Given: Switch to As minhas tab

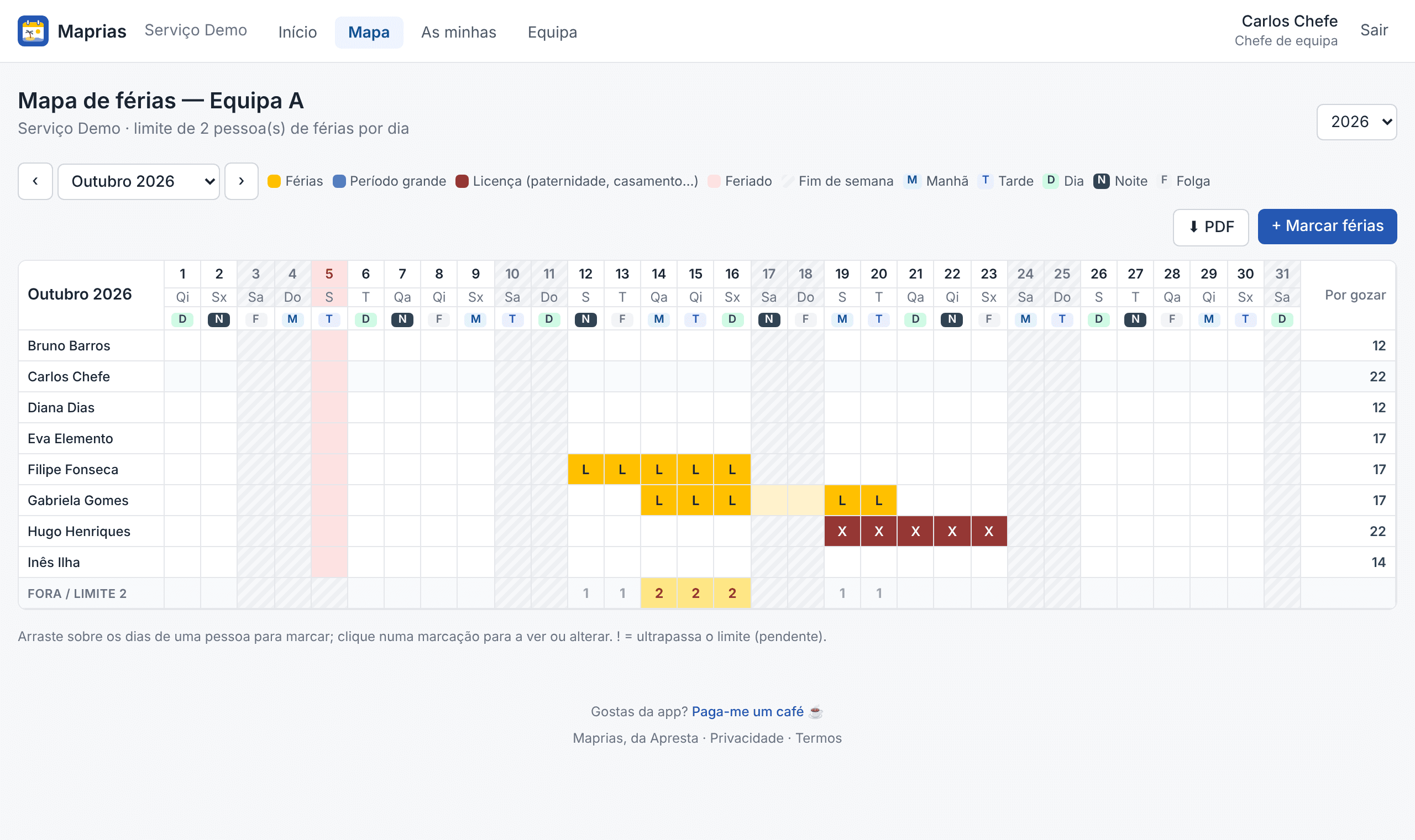Looking at the screenshot, I should [458, 32].
